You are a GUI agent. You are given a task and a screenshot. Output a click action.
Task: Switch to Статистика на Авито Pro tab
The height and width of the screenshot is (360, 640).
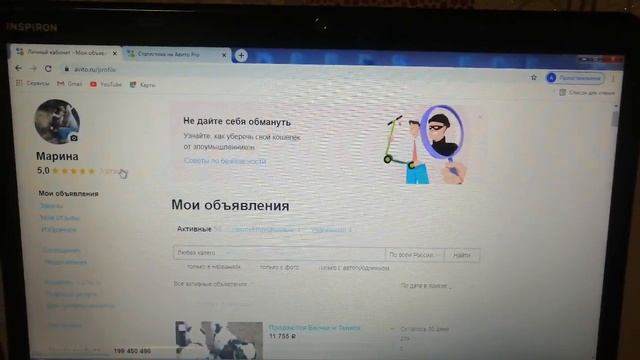click(x=177, y=54)
